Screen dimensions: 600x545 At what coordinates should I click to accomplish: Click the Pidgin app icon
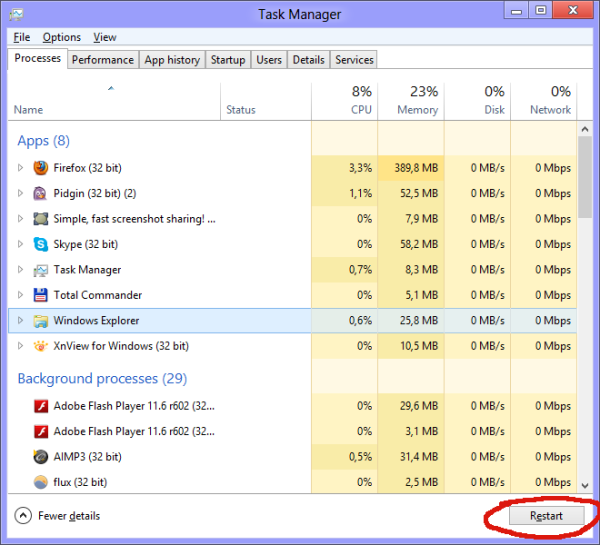[41, 193]
